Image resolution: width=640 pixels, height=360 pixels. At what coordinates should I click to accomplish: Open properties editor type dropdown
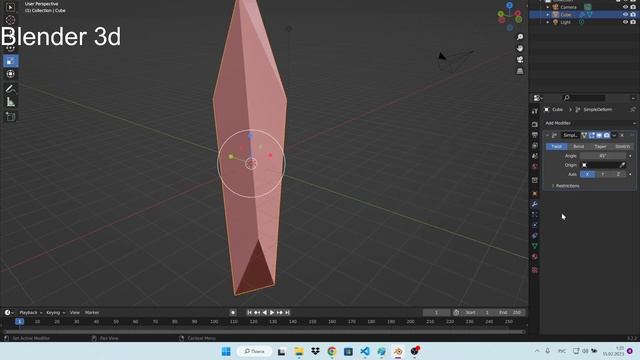(x=538, y=98)
